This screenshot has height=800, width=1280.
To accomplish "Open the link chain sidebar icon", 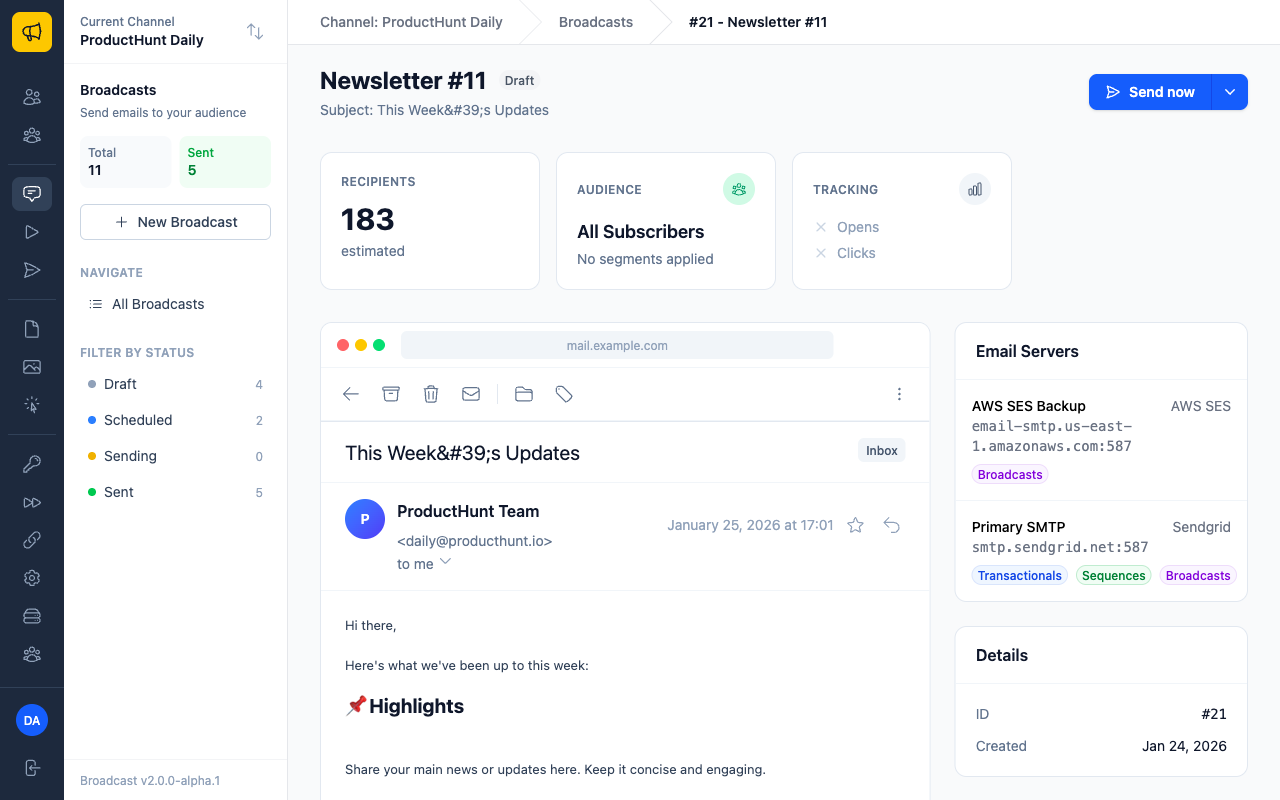I will [x=32, y=540].
